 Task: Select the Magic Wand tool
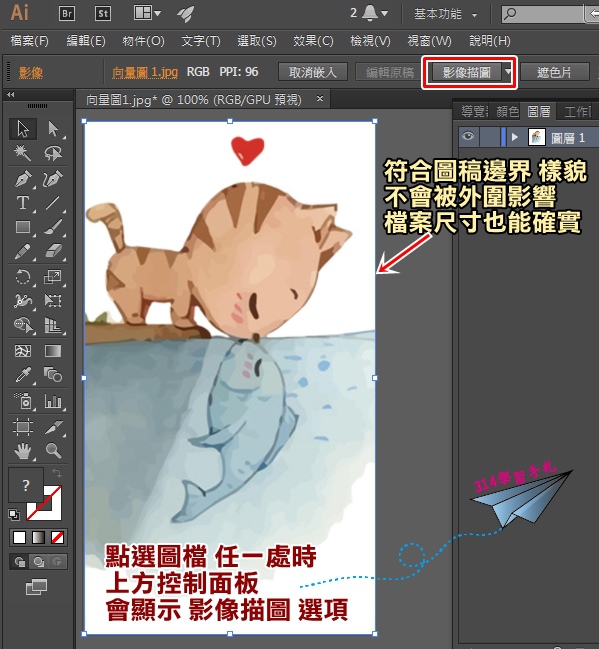[x=23, y=153]
